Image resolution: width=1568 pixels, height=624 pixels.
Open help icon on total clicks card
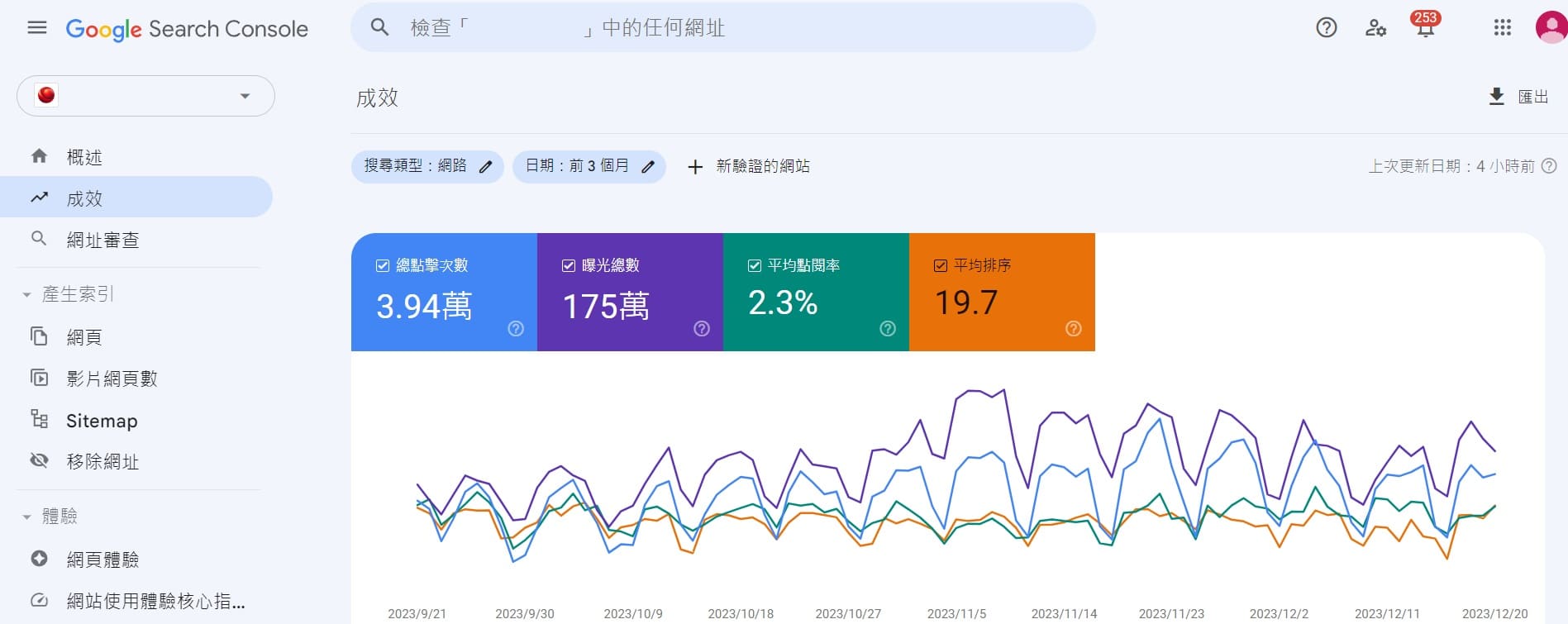tap(516, 329)
